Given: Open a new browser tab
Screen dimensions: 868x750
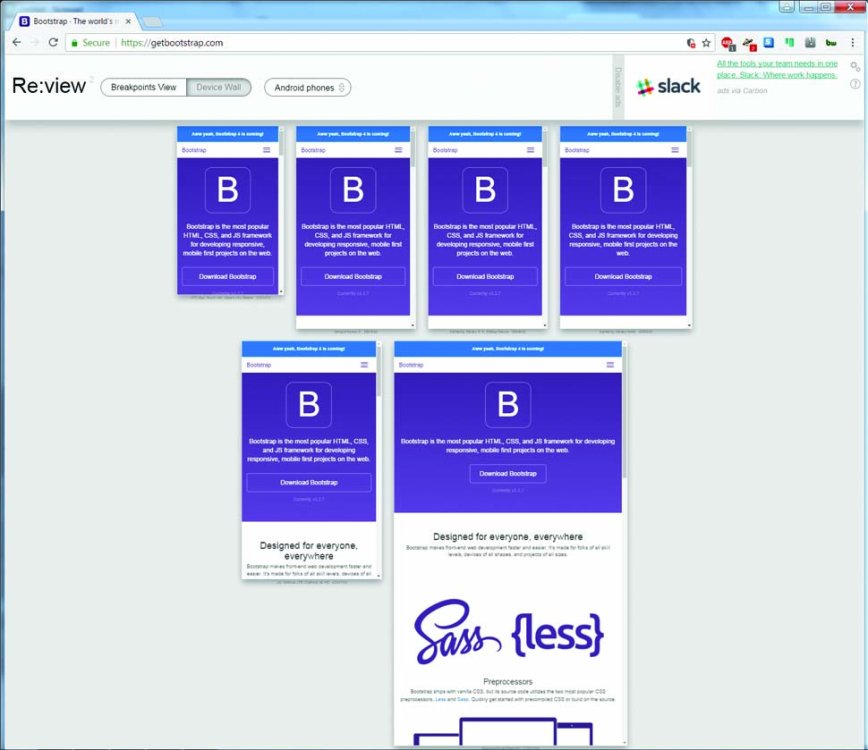Looking at the screenshot, I should (x=152, y=22).
